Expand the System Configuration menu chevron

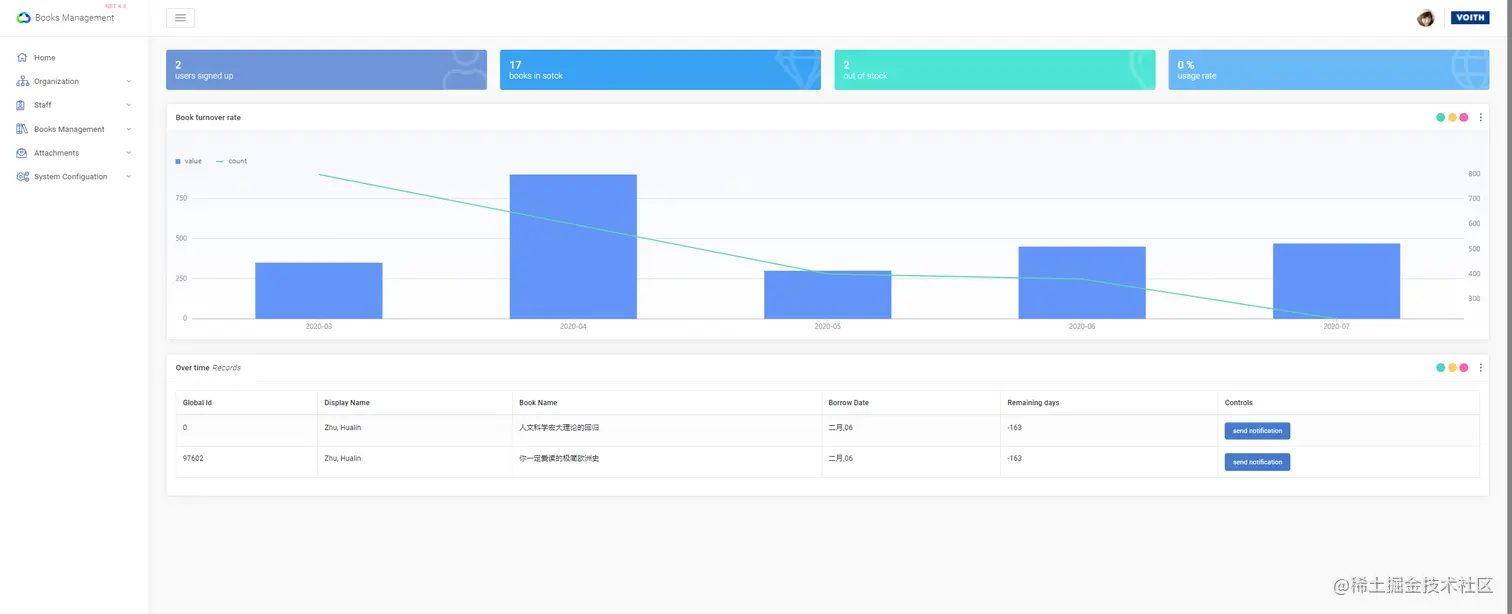(129, 177)
